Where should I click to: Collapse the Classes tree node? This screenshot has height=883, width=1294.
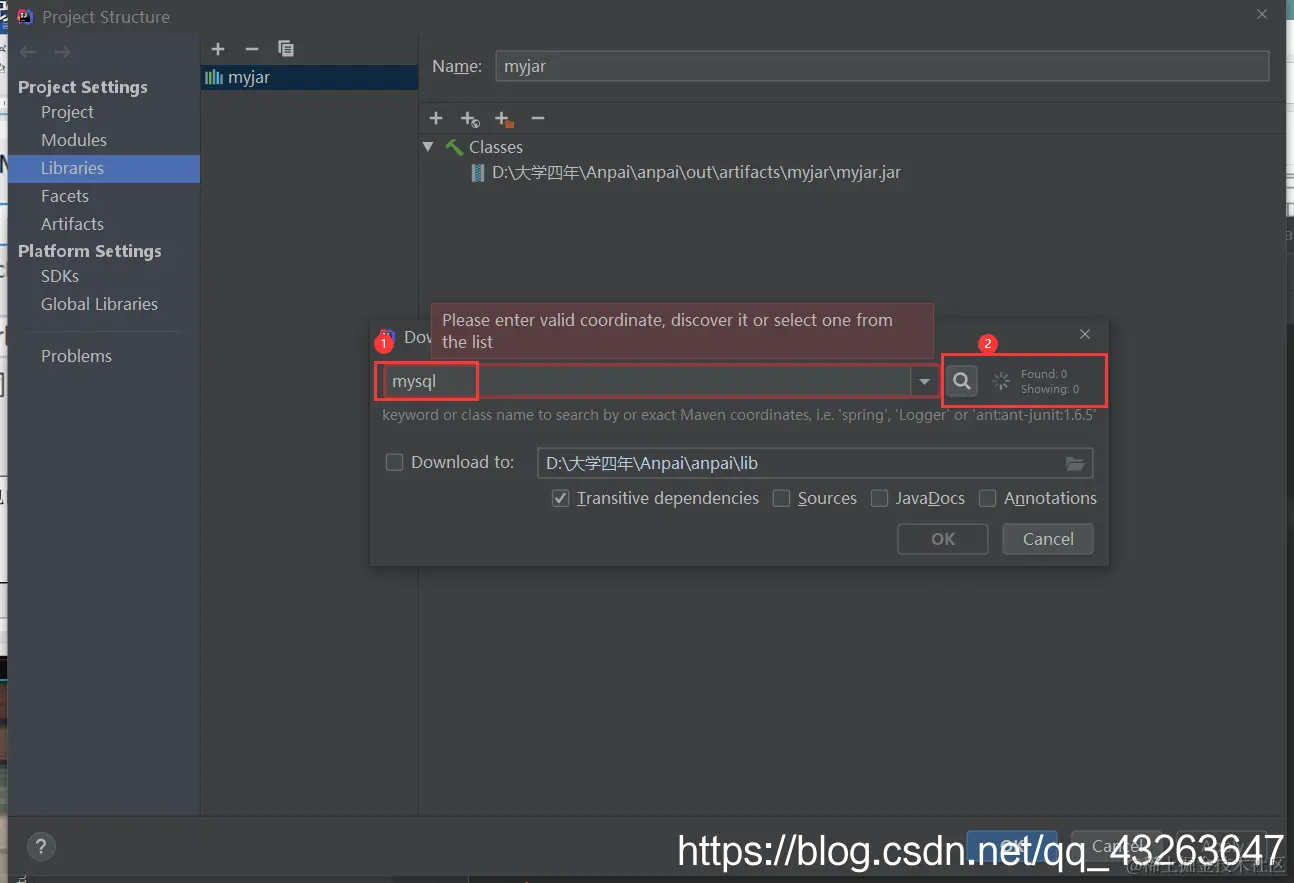coord(428,147)
